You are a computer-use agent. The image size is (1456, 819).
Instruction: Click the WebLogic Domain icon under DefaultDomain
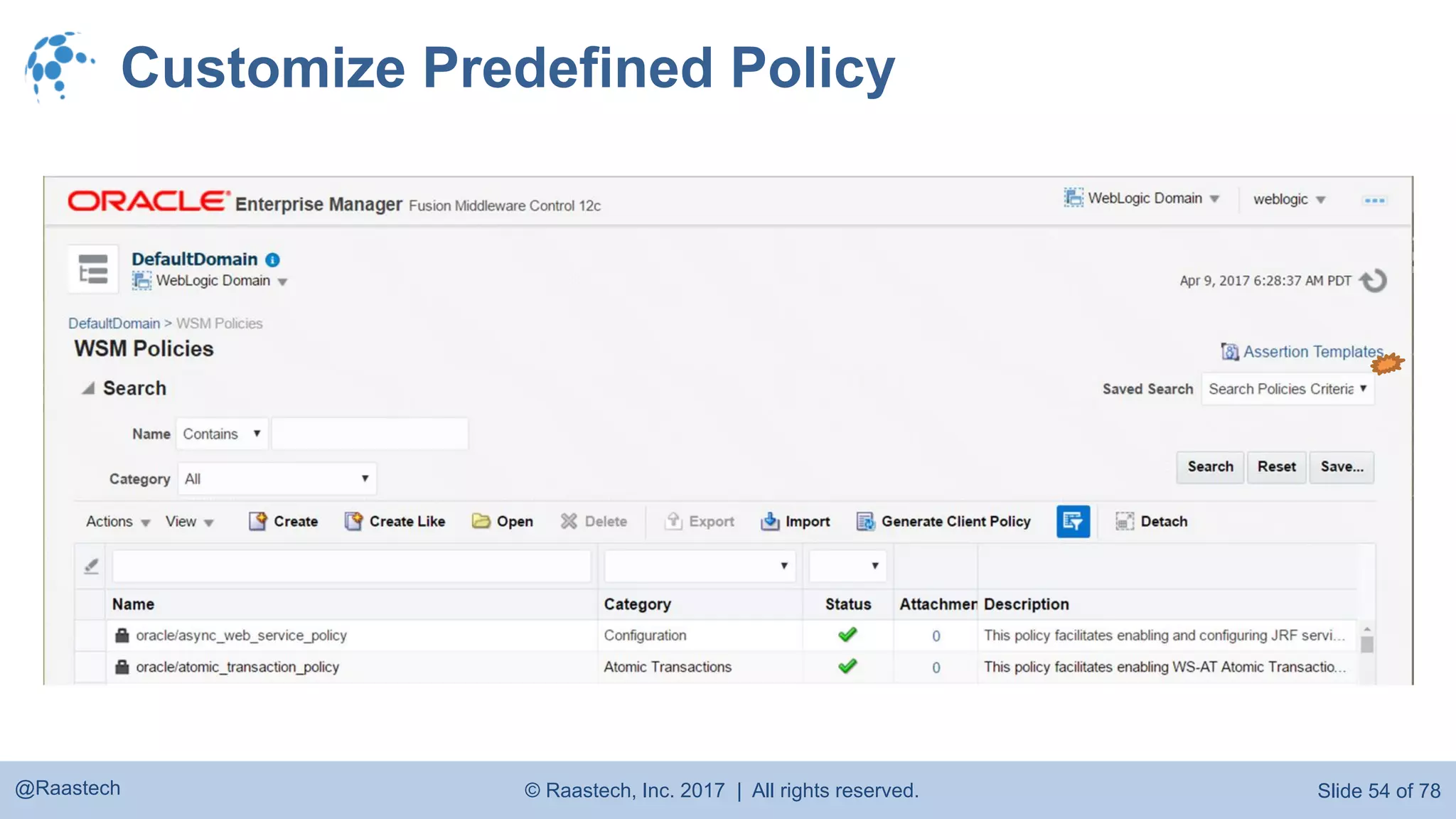coord(141,281)
